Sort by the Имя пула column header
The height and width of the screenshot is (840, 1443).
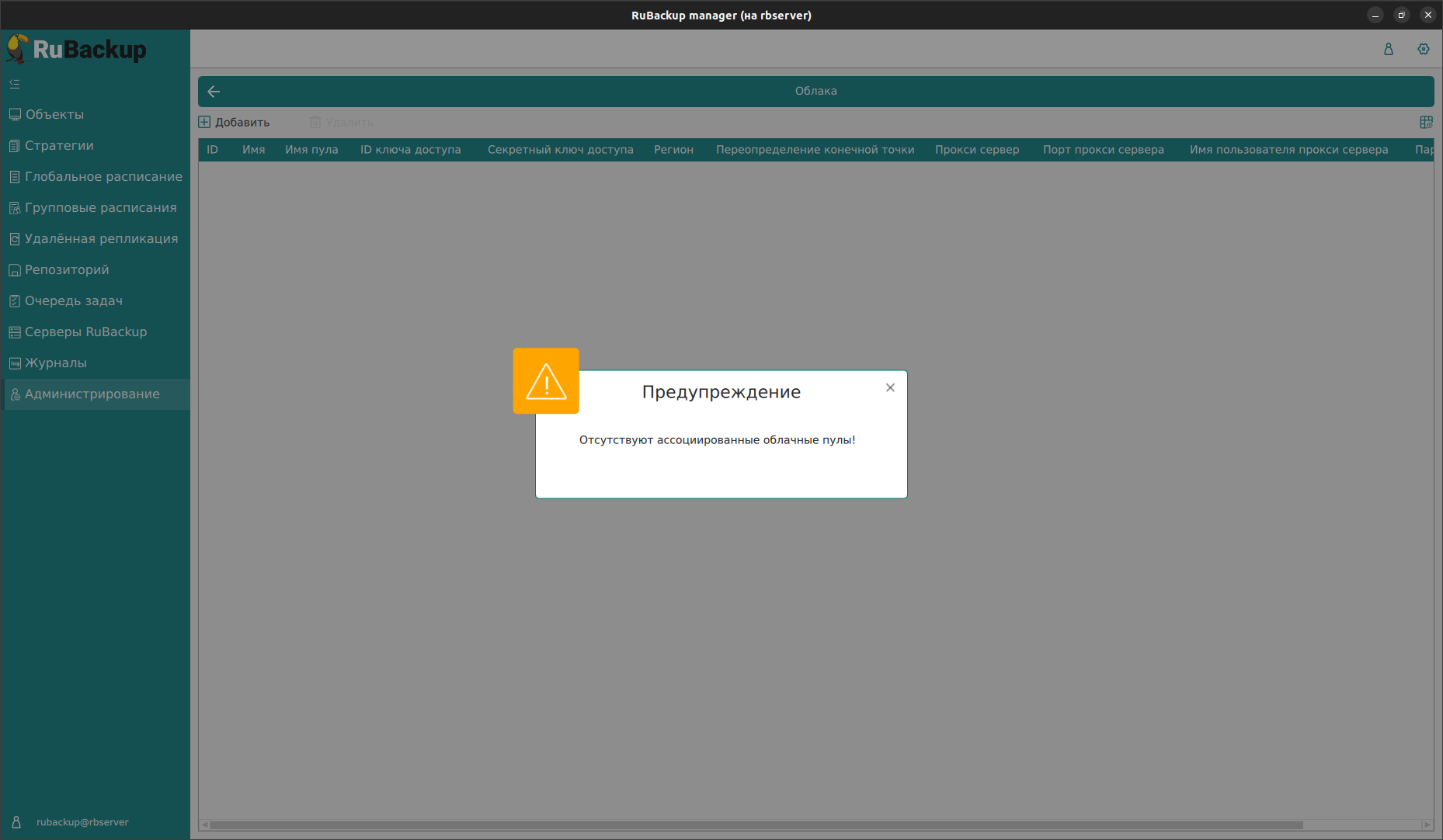tap(311, 150)
